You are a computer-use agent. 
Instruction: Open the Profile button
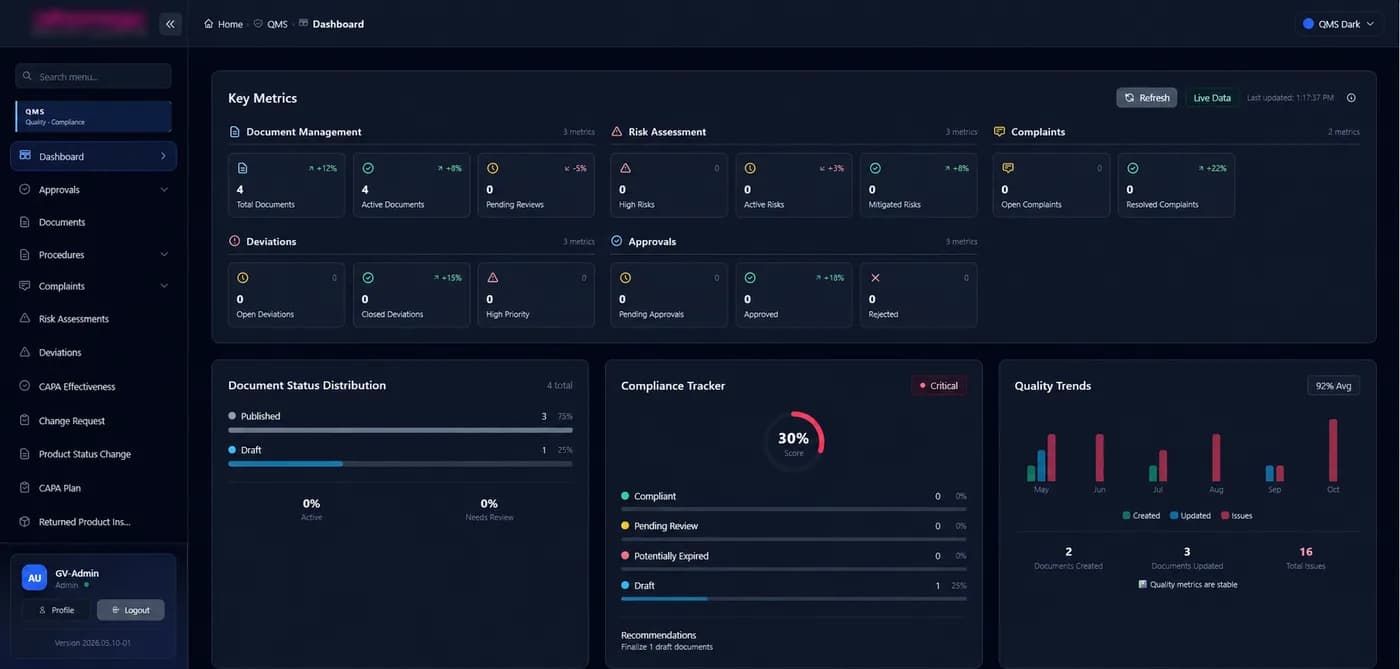(x=56, y=610)
